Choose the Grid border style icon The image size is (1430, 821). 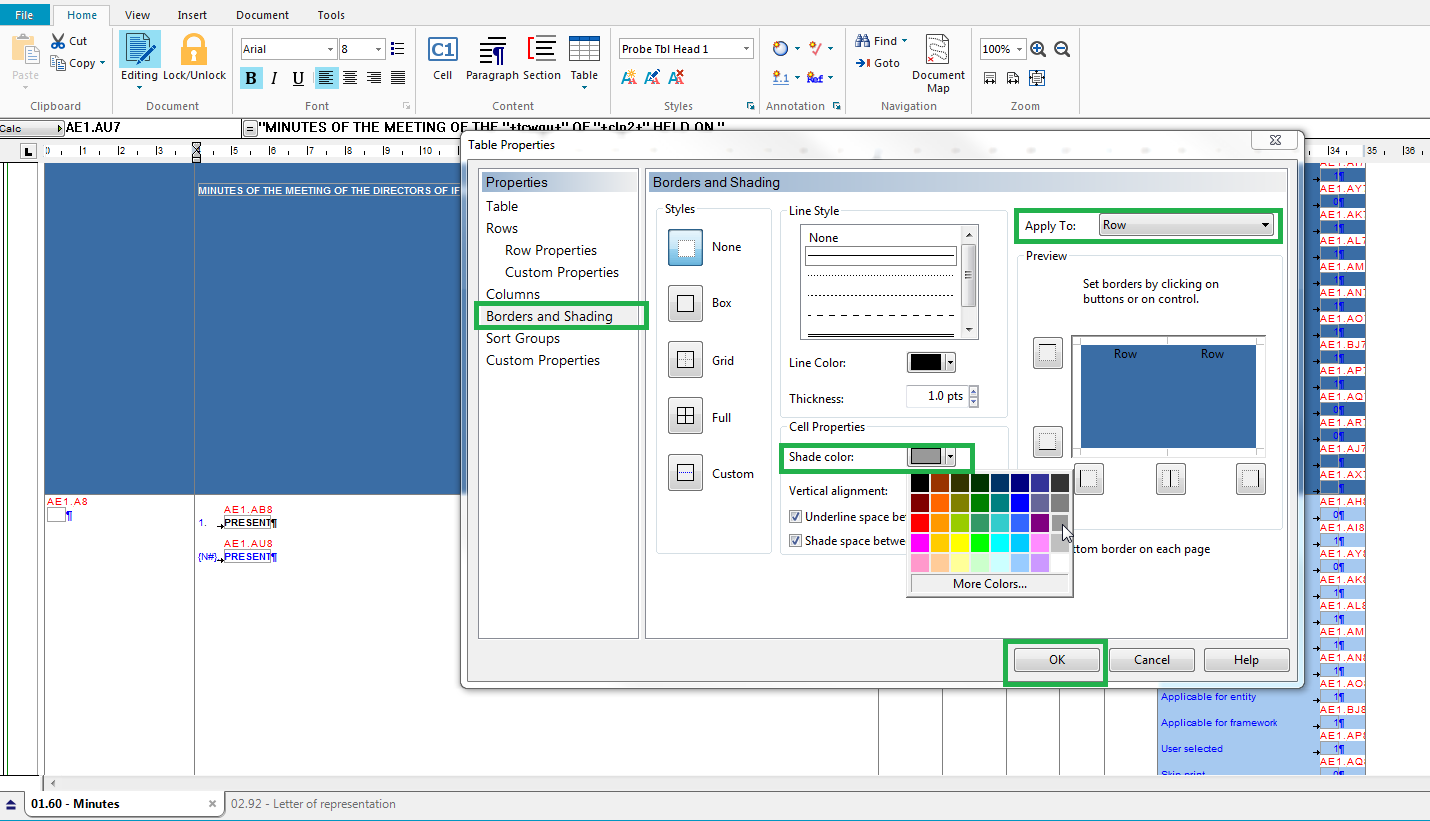click(685, 360)
